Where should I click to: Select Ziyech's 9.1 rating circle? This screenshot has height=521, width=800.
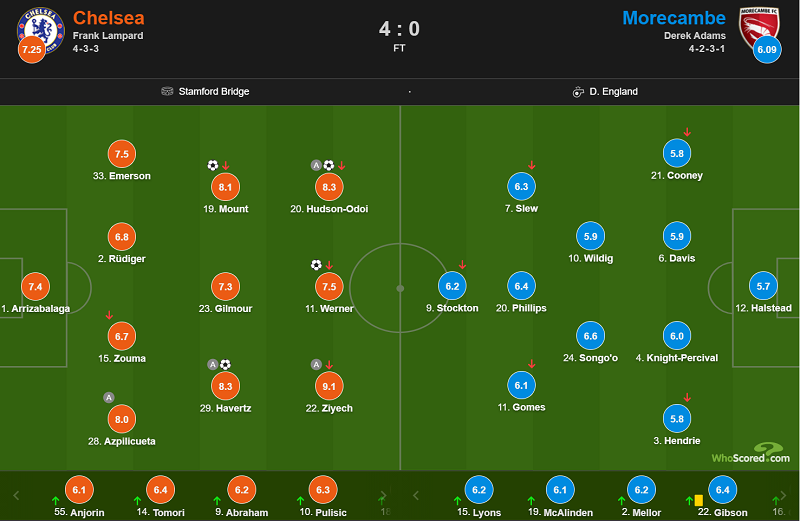pos(329,386)
